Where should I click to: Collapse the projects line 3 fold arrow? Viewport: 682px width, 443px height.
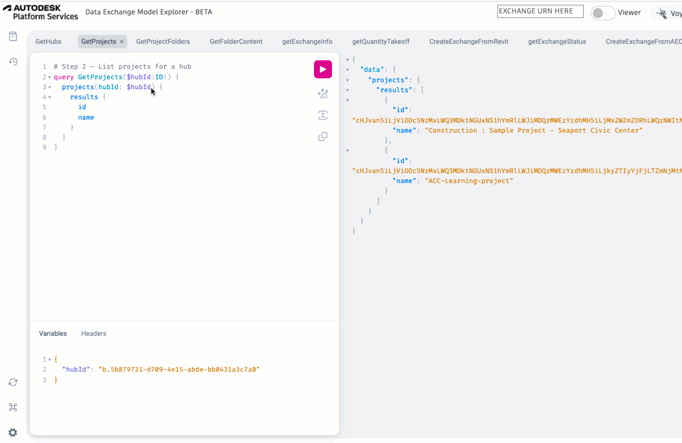(50, 87)
